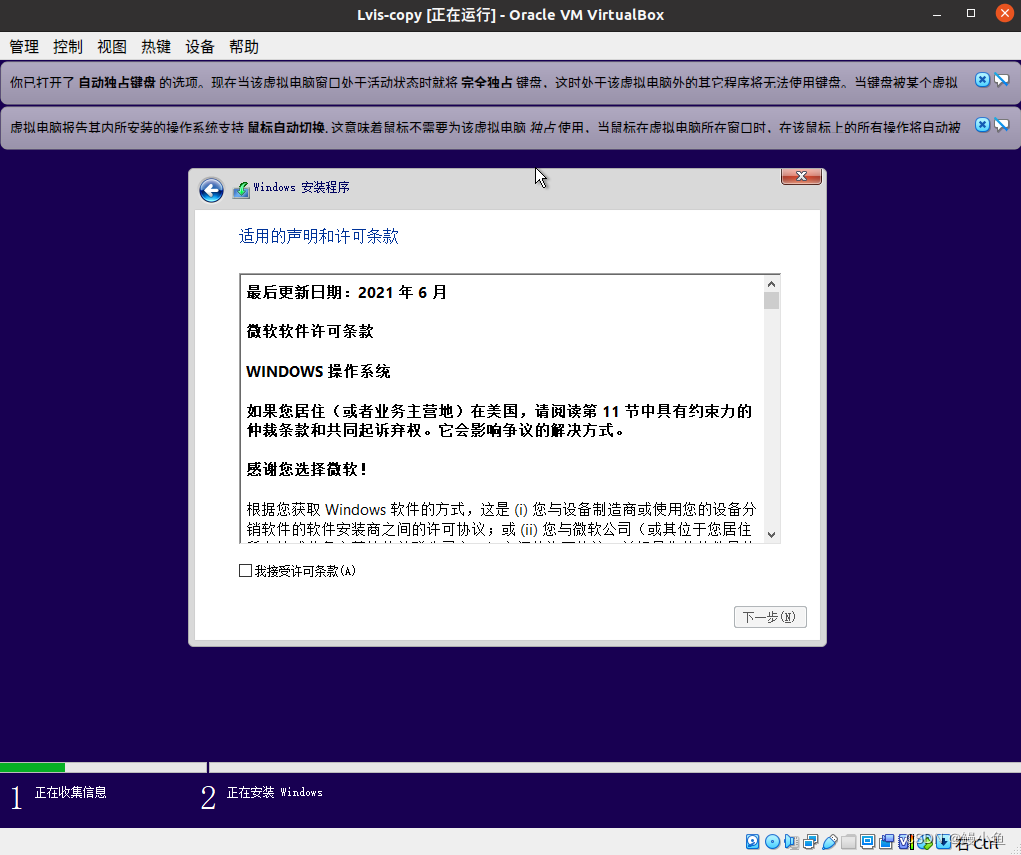This screenshot has height=855, width=1021.
Task: Click the 右 Ctrl host key indicator
Action: [x=977, y=843]
